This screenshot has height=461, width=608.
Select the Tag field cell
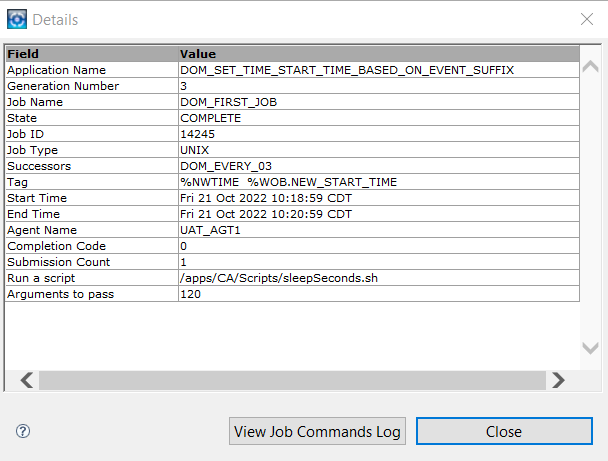tap(92, 182)
